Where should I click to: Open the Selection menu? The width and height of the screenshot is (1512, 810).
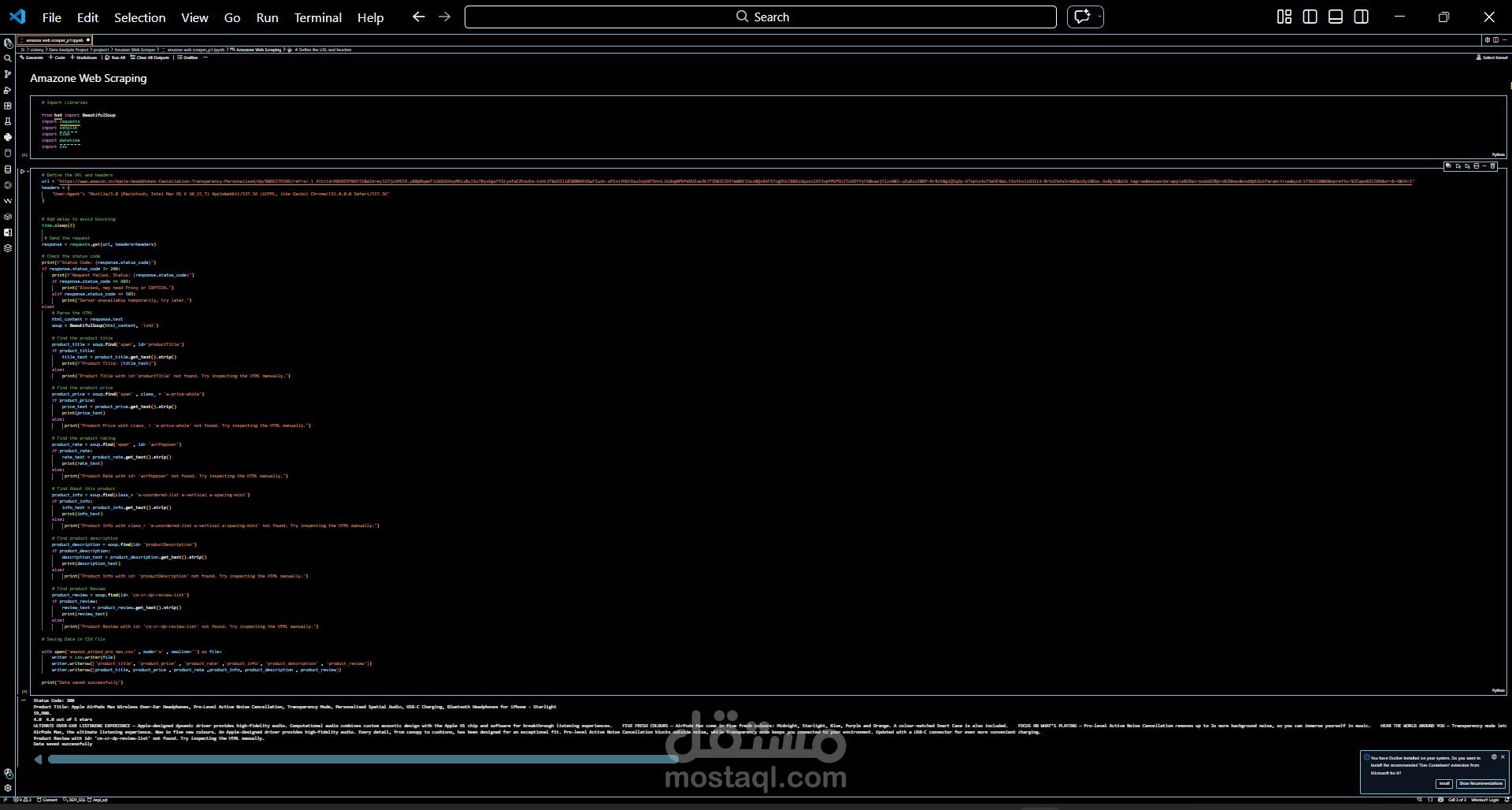tap(140, 17)
